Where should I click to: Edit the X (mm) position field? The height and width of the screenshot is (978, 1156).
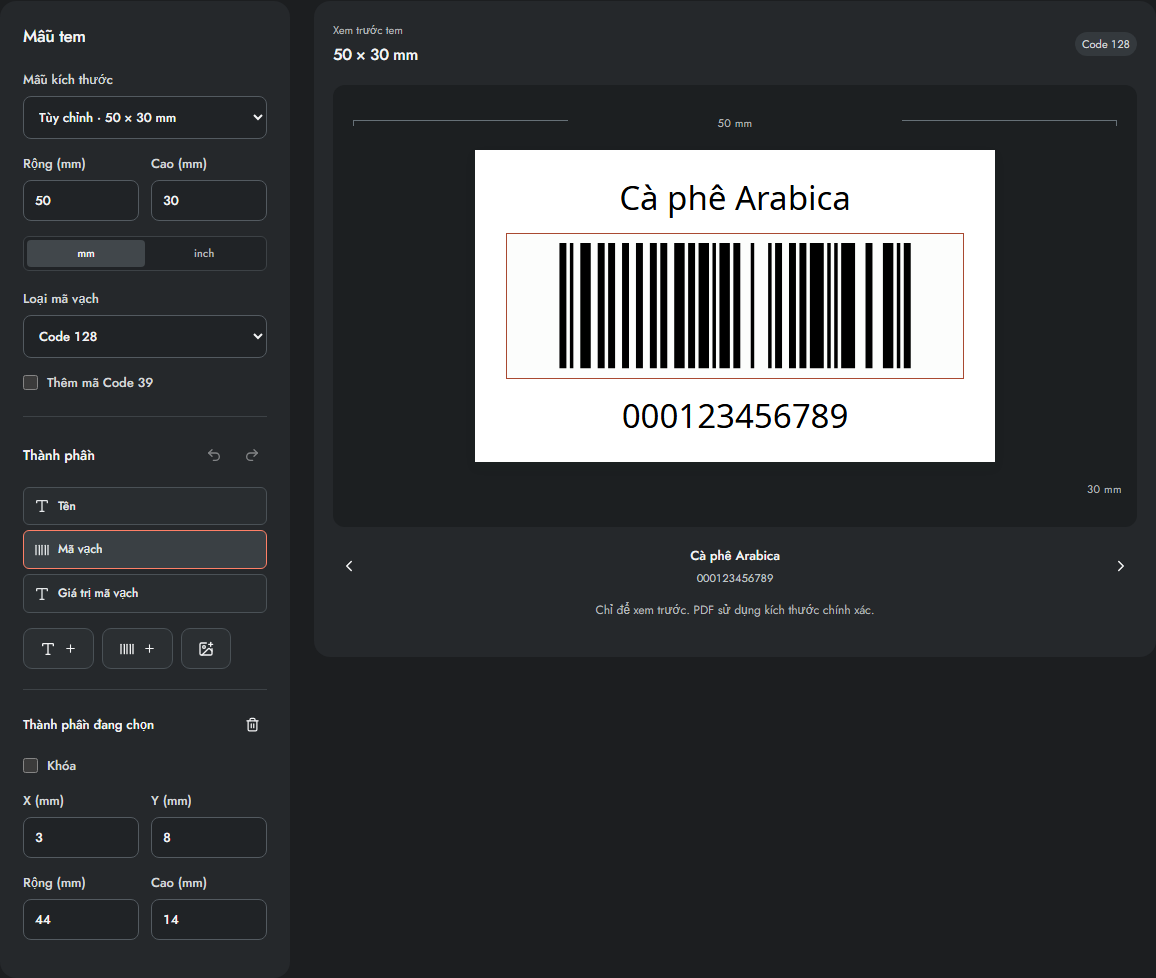point(81,837)
